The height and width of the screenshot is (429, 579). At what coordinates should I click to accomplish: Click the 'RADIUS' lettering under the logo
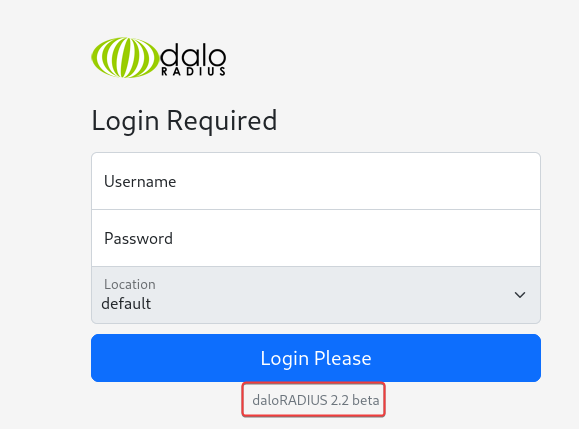pyautogui.click(x=193, y=72)
